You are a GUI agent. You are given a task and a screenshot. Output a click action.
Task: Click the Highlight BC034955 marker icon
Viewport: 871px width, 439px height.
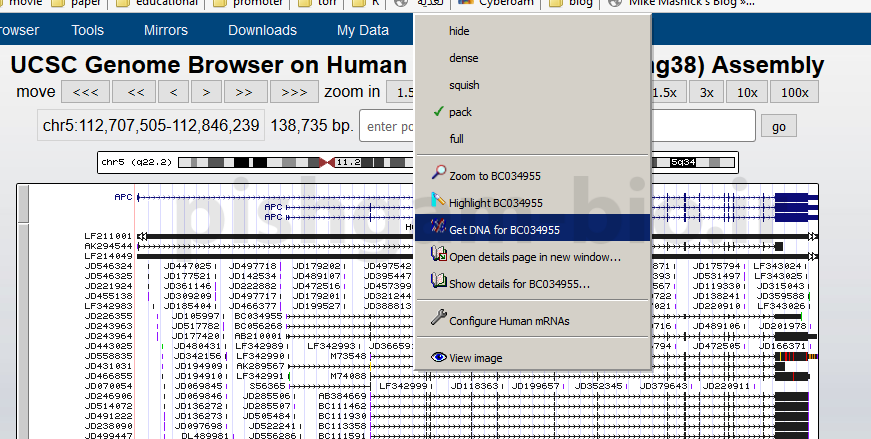click(x=437, y=201)
